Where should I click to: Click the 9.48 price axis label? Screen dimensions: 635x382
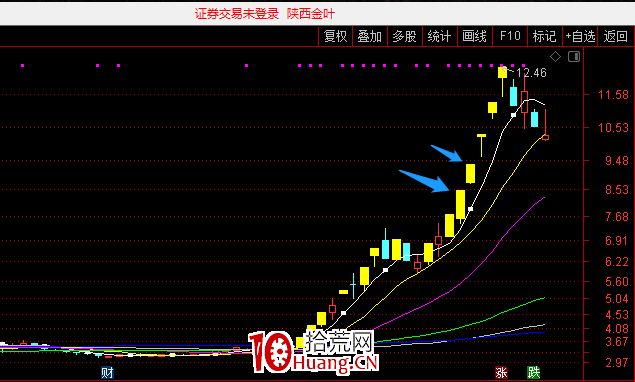point(617,161)
